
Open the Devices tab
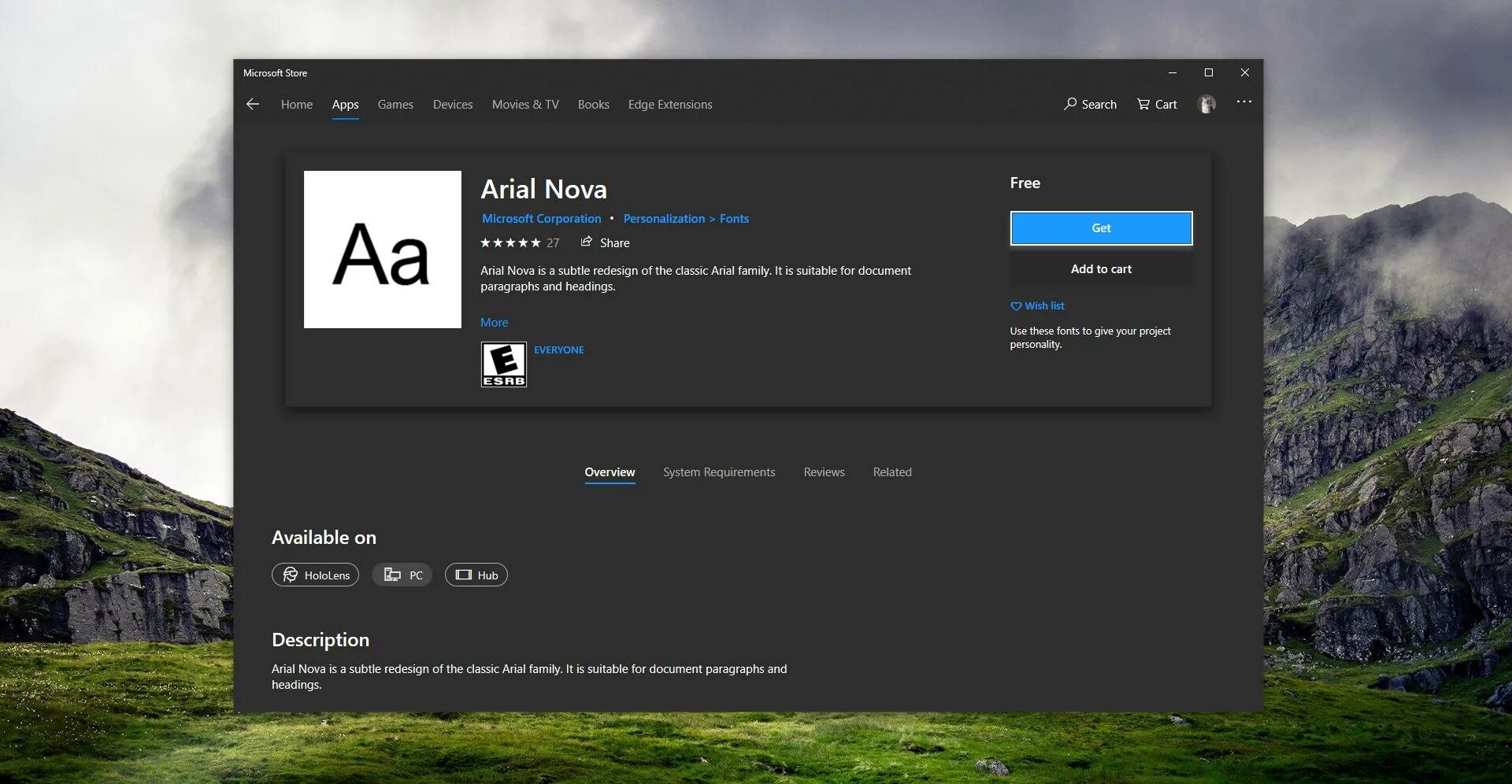tap(453, 104)
